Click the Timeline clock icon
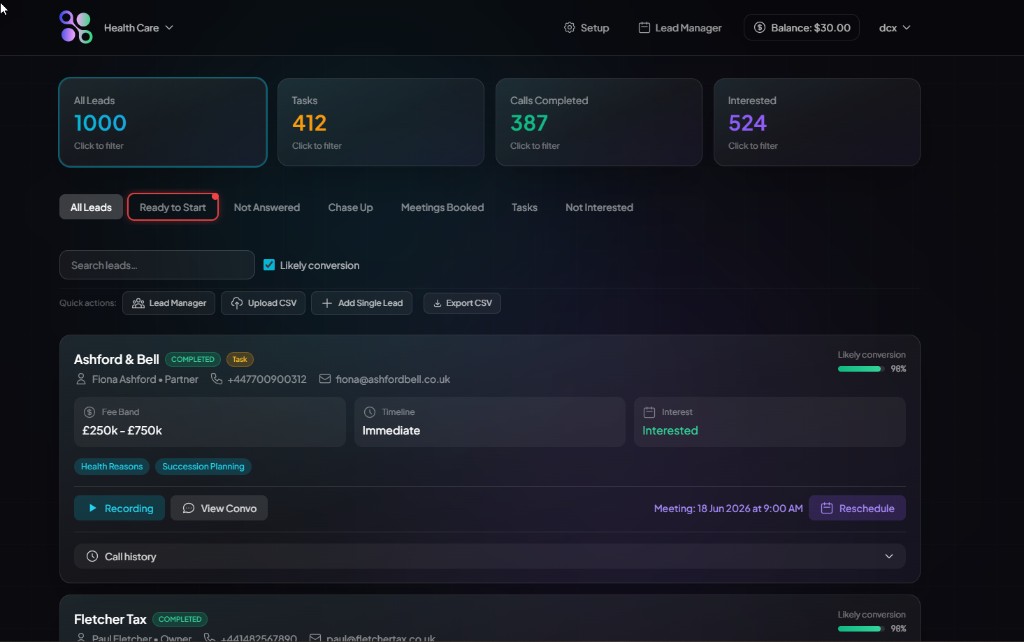The height and width of the screenshot is (642, 1024). coord(370,412)
